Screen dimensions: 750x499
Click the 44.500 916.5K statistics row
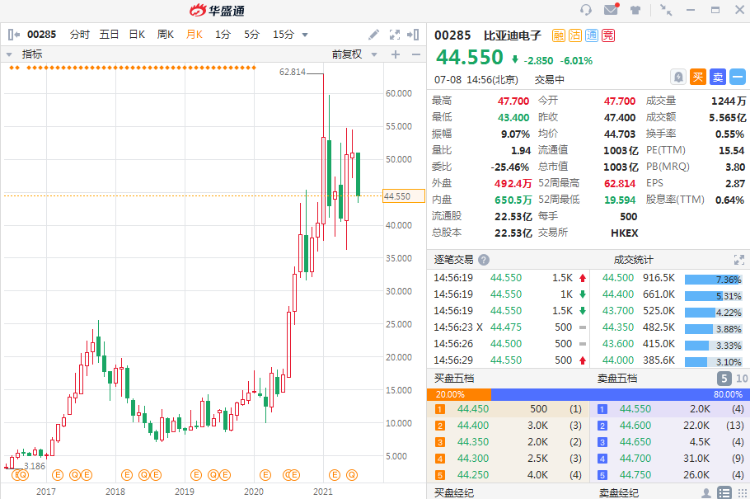(x=672, y=278)
